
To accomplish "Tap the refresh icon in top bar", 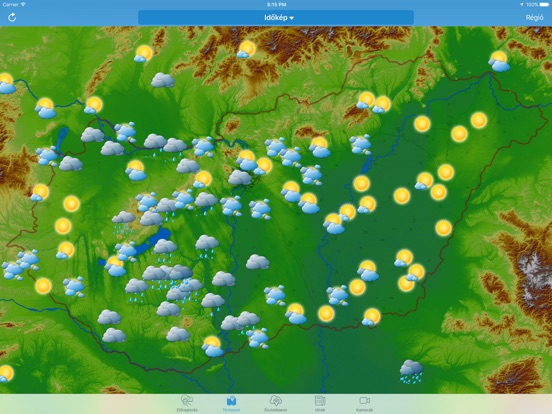I will (x=12, y=17).
